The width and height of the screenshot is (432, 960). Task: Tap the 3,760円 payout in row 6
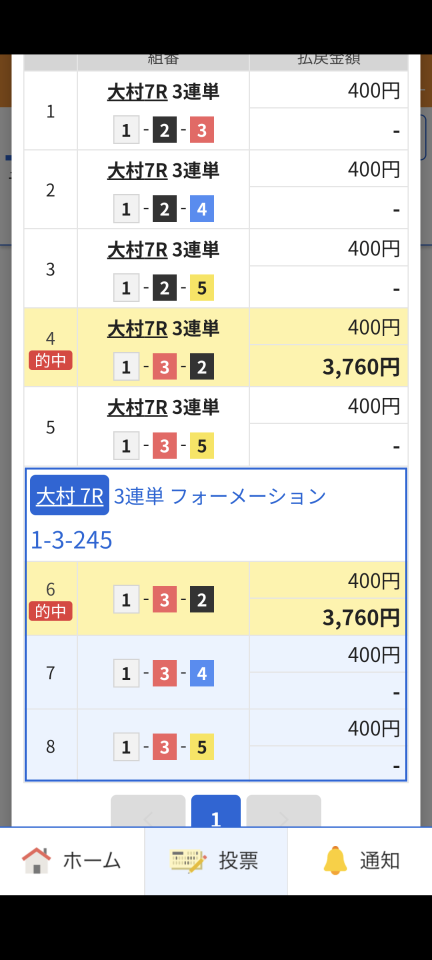click(x=361, y=618)
